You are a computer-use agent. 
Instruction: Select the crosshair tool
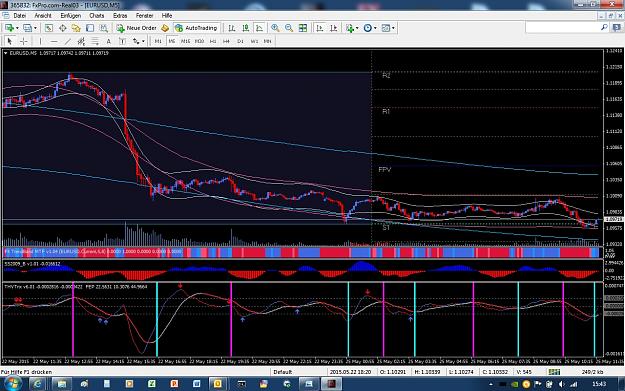coord(24,41)
